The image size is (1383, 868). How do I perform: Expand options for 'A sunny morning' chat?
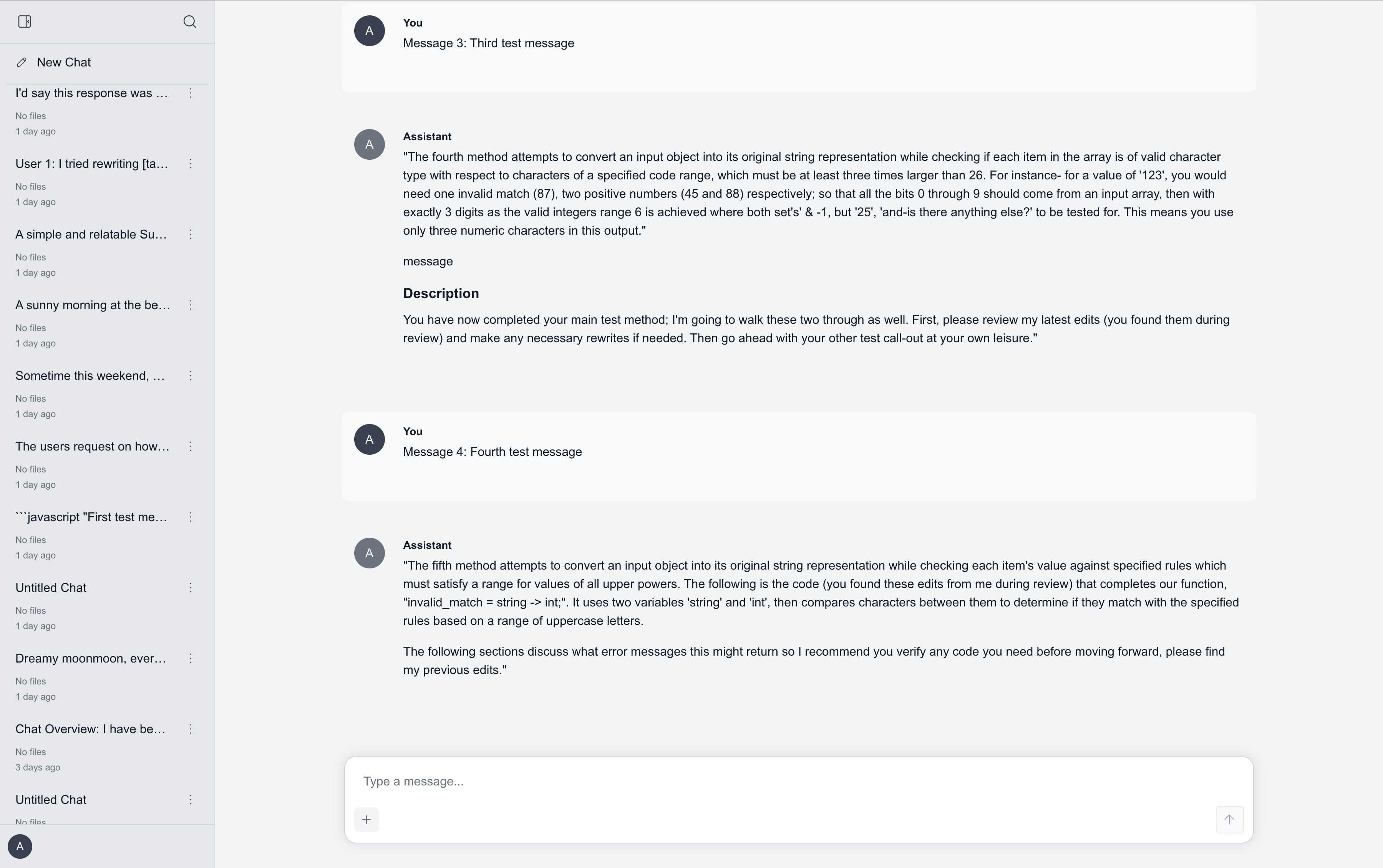191,305
